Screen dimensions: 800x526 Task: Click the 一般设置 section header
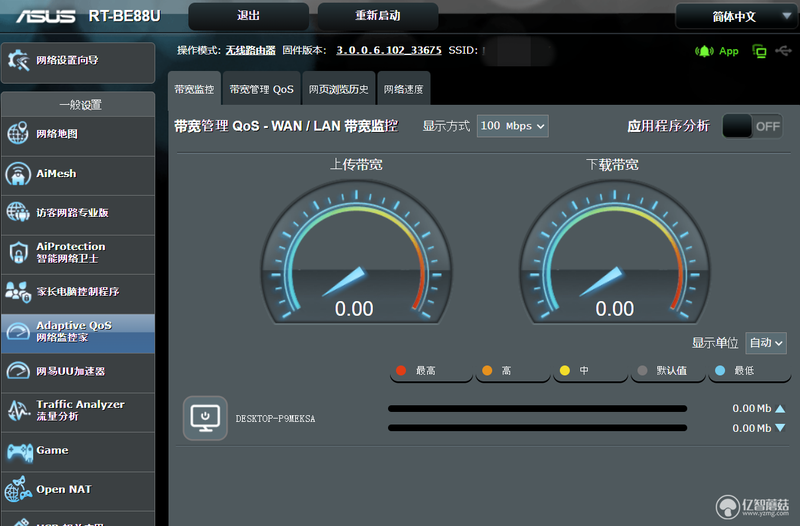click(80, 105)
